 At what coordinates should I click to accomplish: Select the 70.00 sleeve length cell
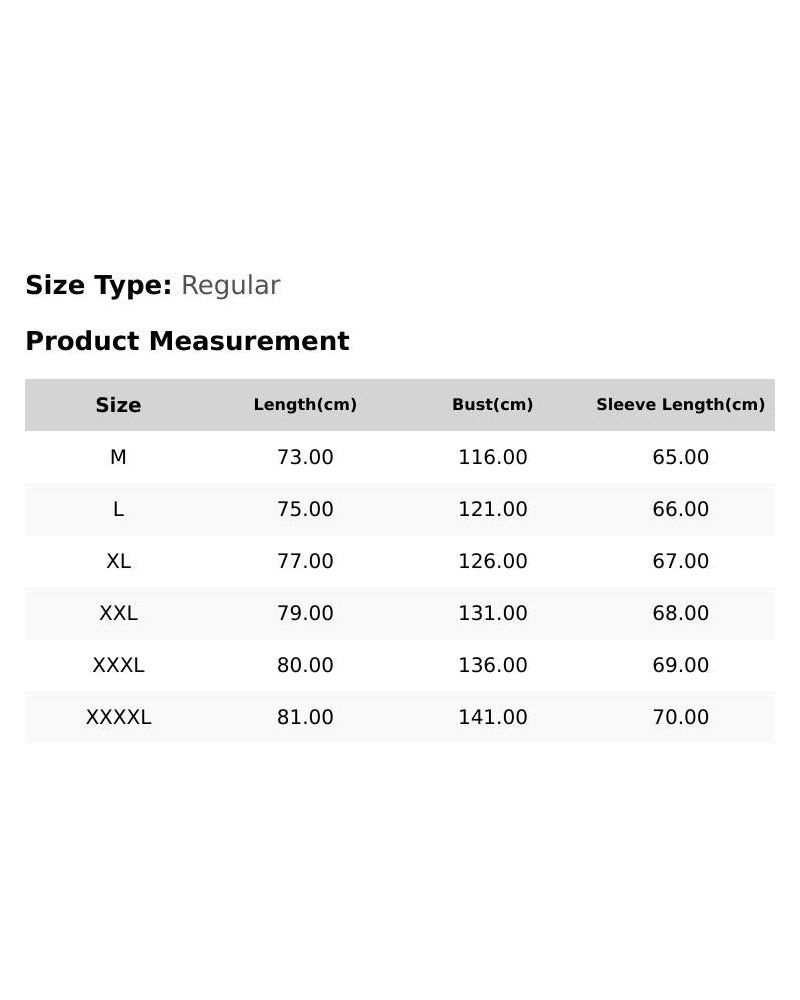[680, 717]
